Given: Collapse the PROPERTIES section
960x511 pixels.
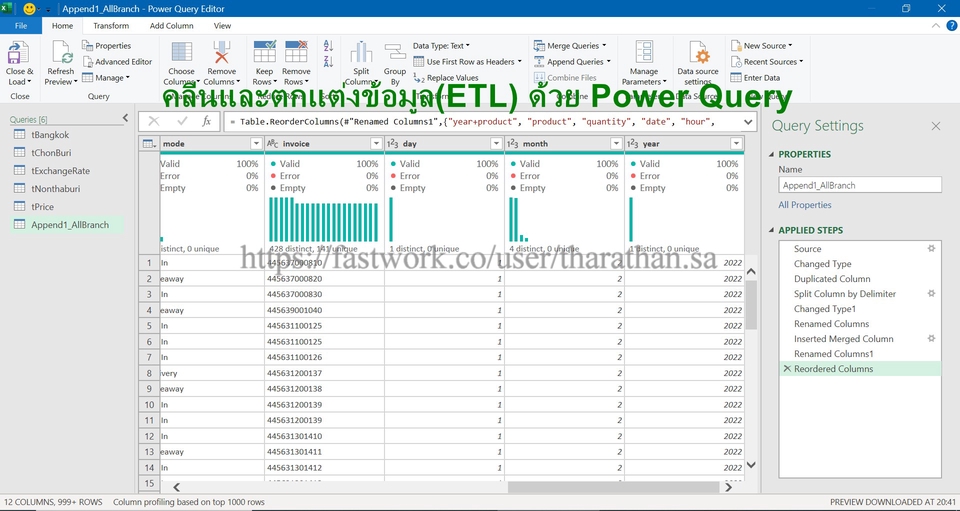Looking at the screenshot, I should pyautogui.click(x=771, y=154).
